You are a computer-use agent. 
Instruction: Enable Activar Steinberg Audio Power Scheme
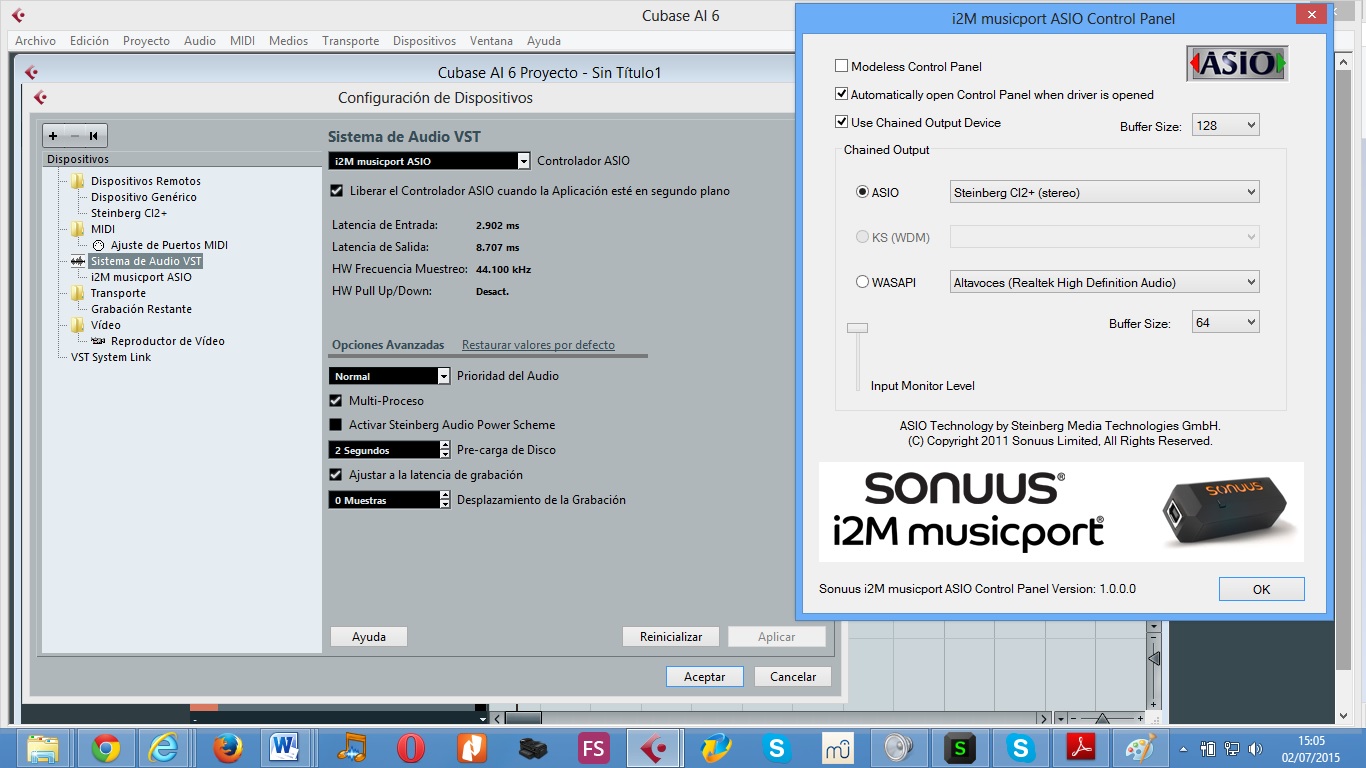[336, 425]
